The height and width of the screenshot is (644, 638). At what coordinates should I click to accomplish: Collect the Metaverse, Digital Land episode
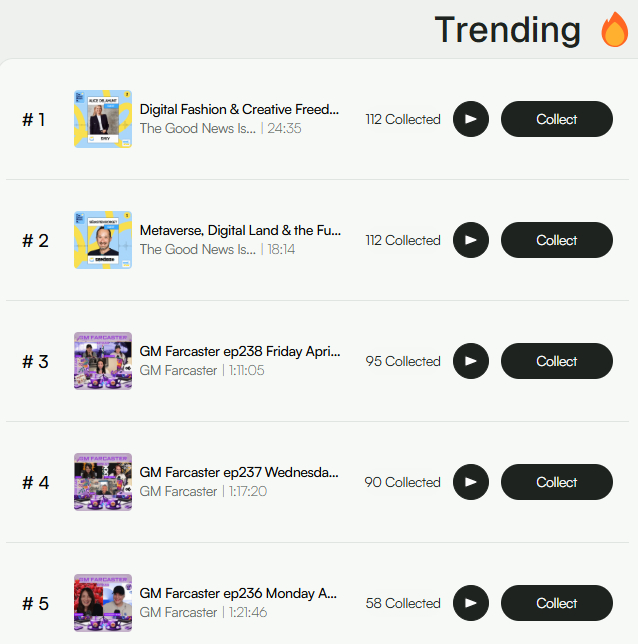pos(556,240)
